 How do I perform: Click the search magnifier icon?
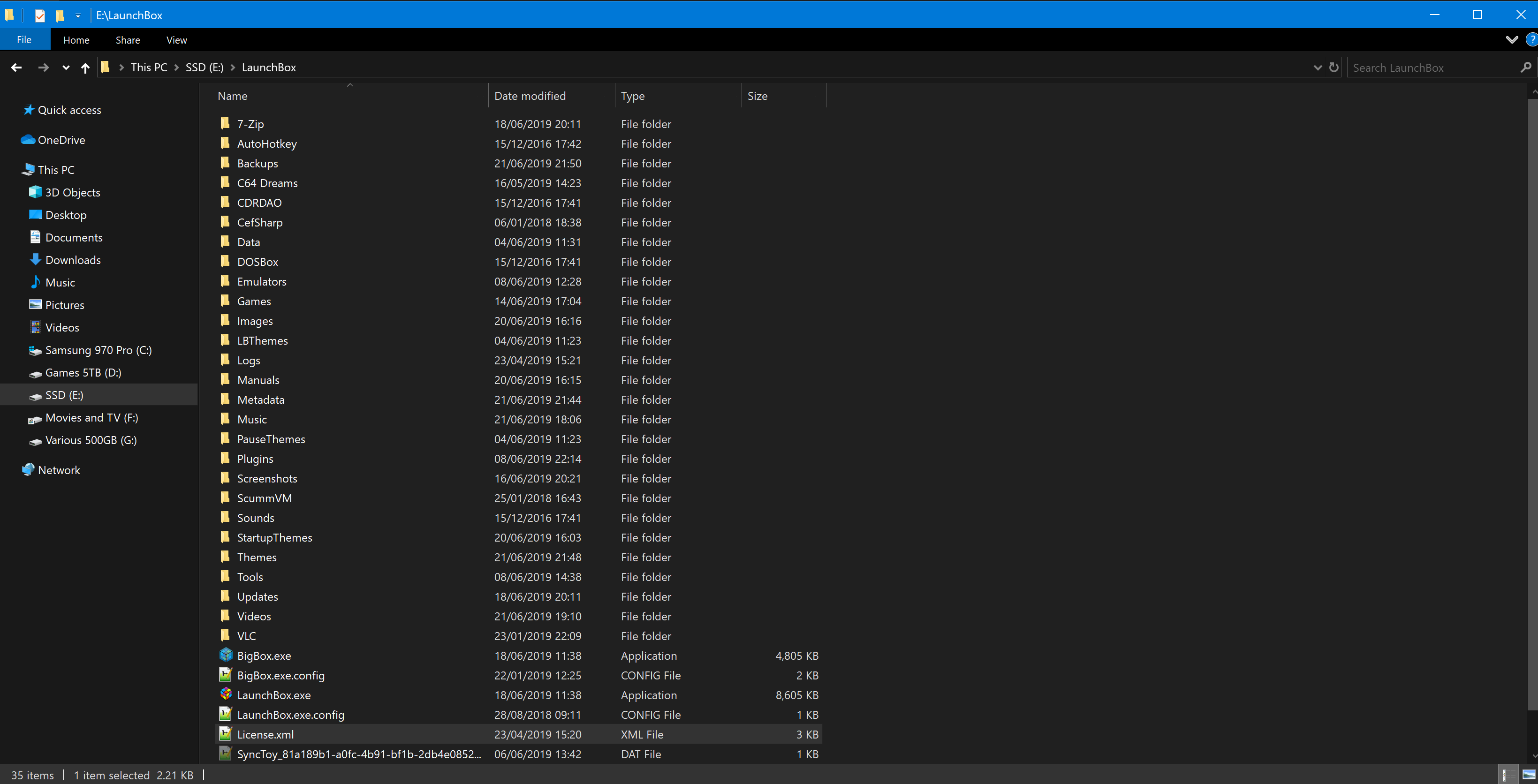tap(1525, 68)
